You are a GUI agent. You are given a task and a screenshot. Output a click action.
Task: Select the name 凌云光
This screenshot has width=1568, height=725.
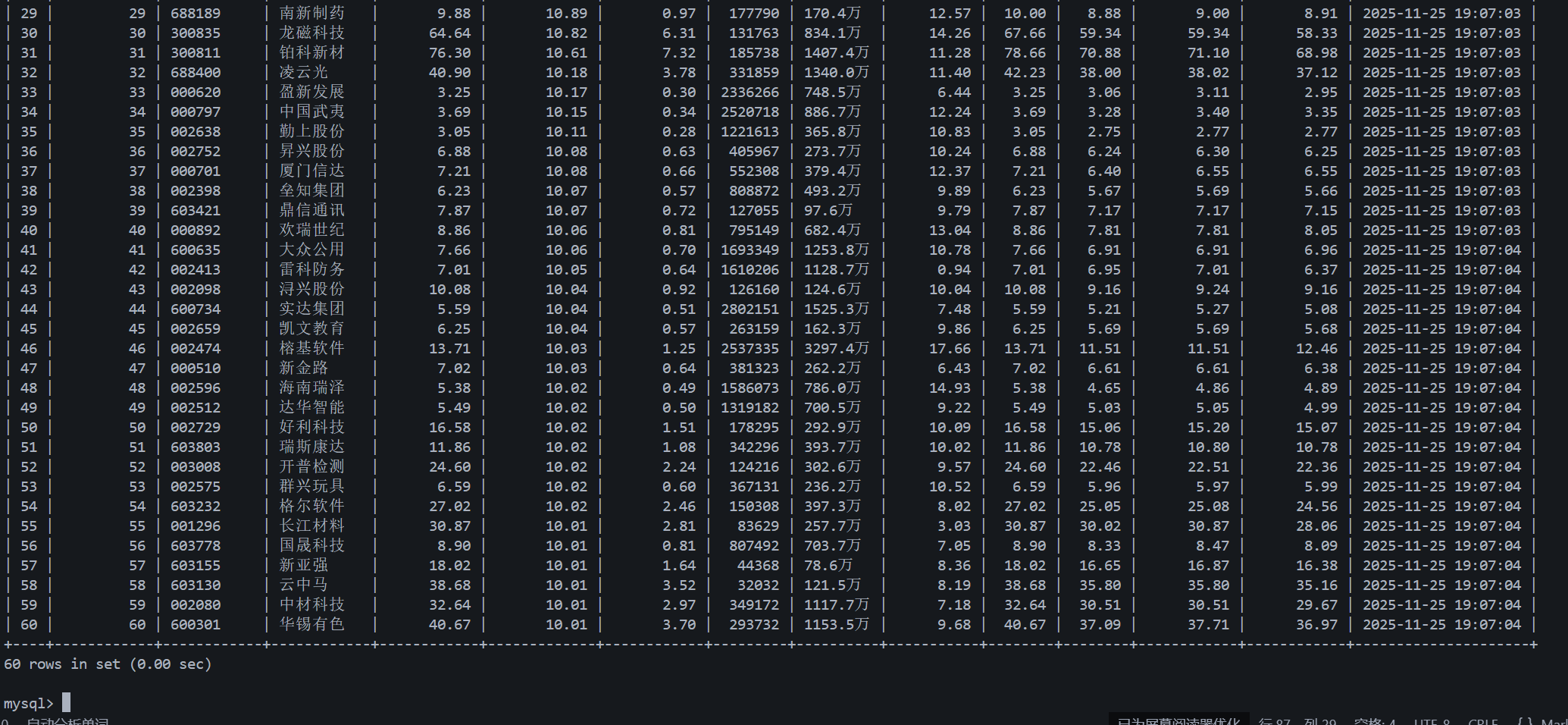click(x=303, y=73)
